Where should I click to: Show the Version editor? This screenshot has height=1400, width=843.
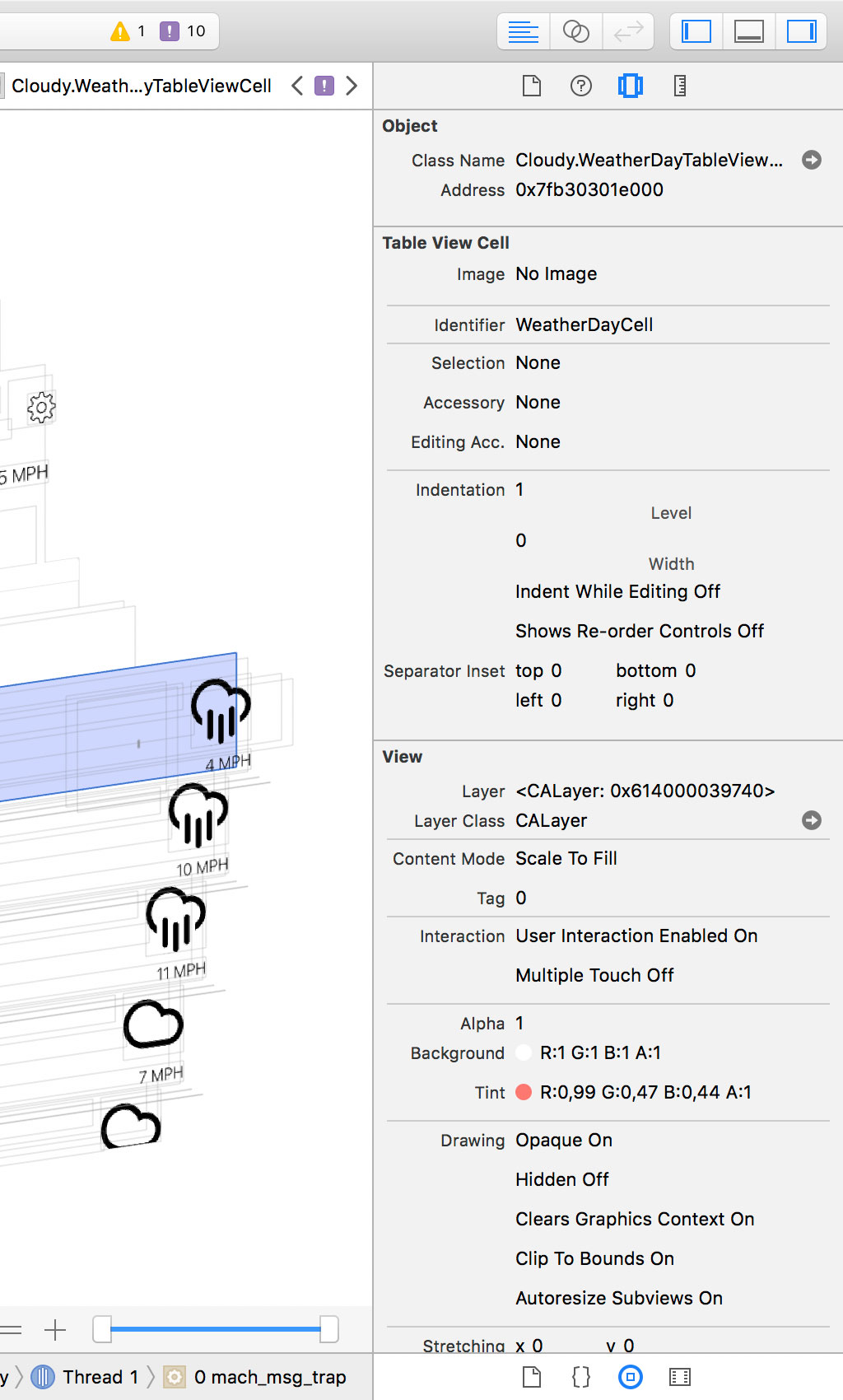(628, 32)
